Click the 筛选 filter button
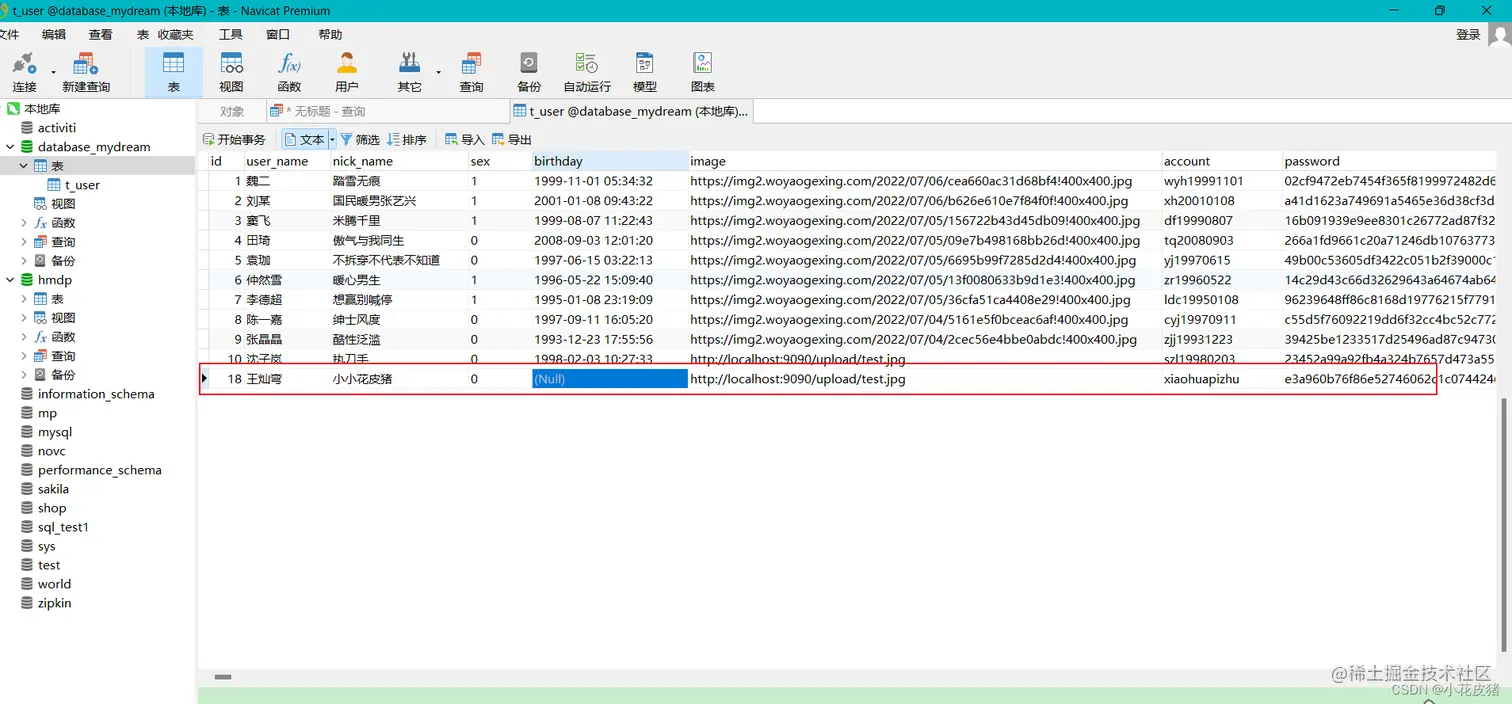Viewport: 1512px width, 704px height. click(x=360, y=140)
